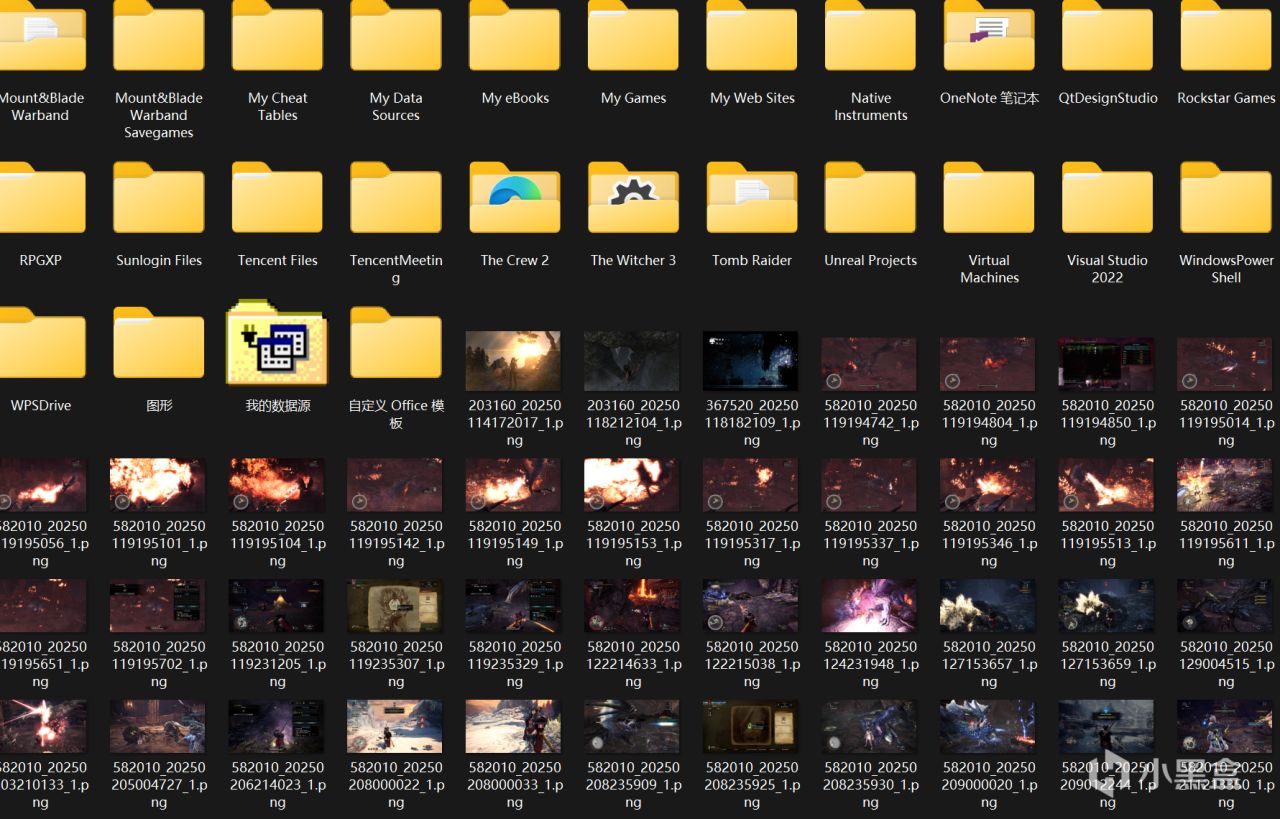1280x819 pixels.
Task: Select thumbnail of 582010_20250119195101_1.png
Action: (x=159, y=485)
